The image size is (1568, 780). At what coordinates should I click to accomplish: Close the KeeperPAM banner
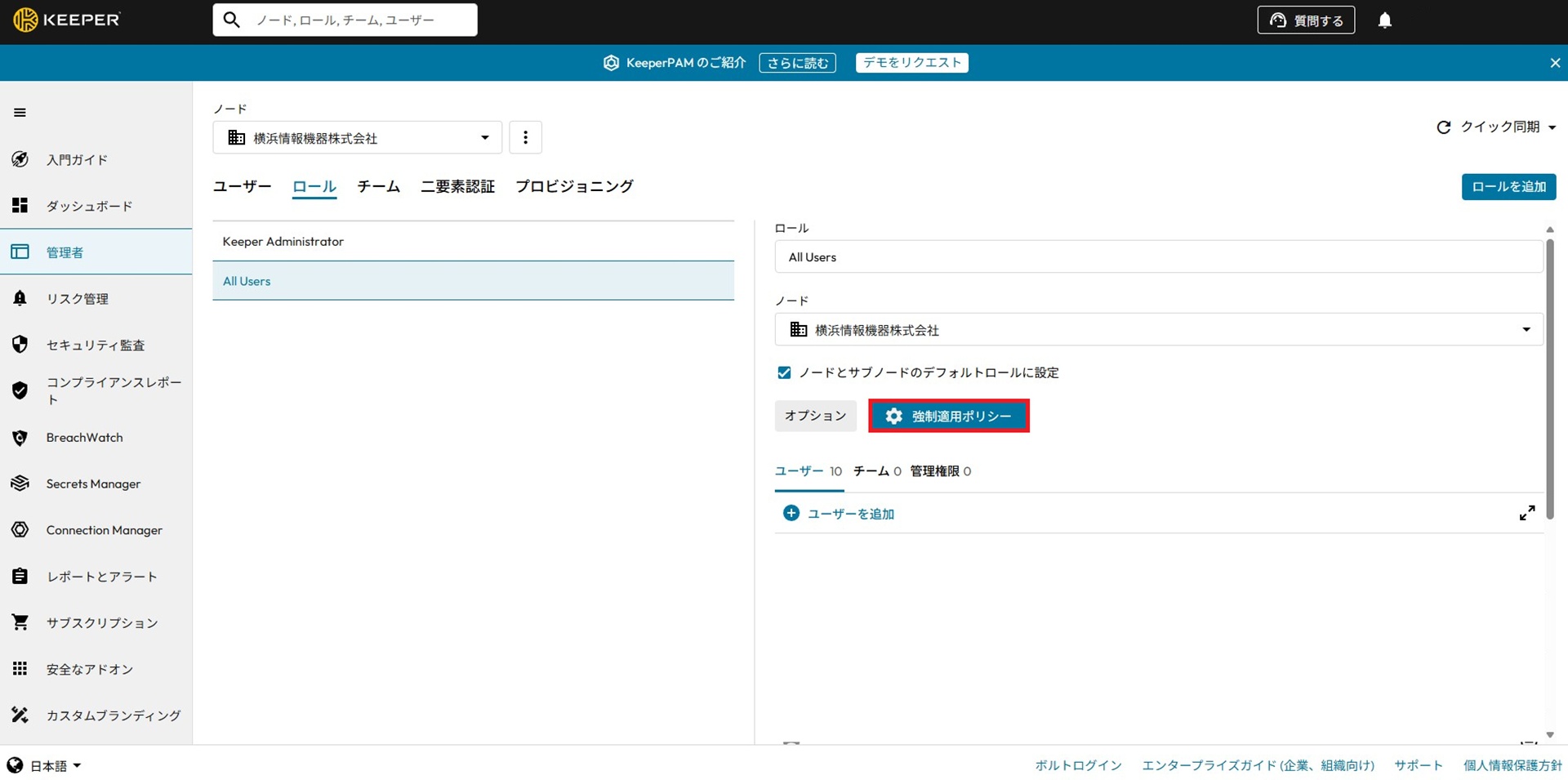pyautogui.click(x=1554, y=63)
